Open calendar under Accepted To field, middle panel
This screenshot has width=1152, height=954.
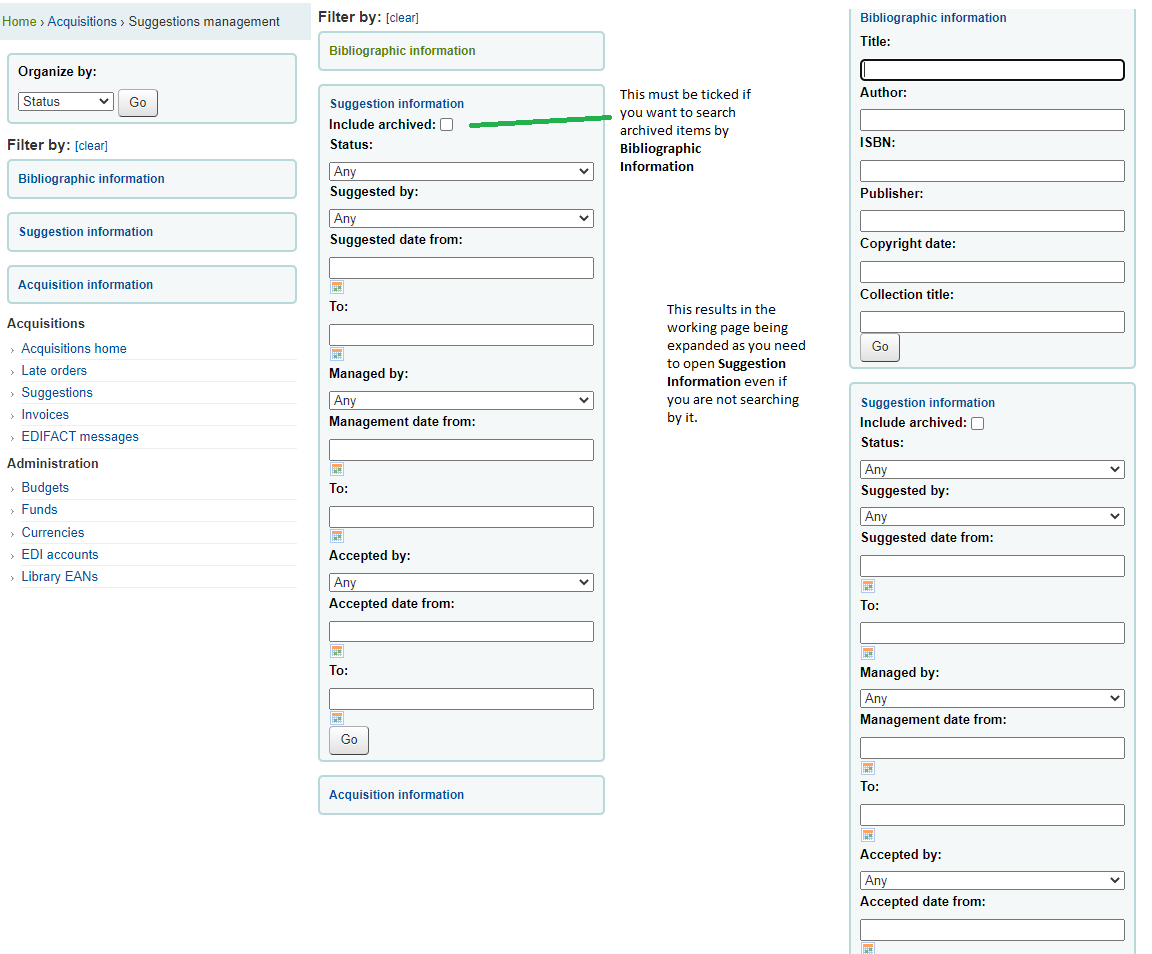click(x=337, y=718)
